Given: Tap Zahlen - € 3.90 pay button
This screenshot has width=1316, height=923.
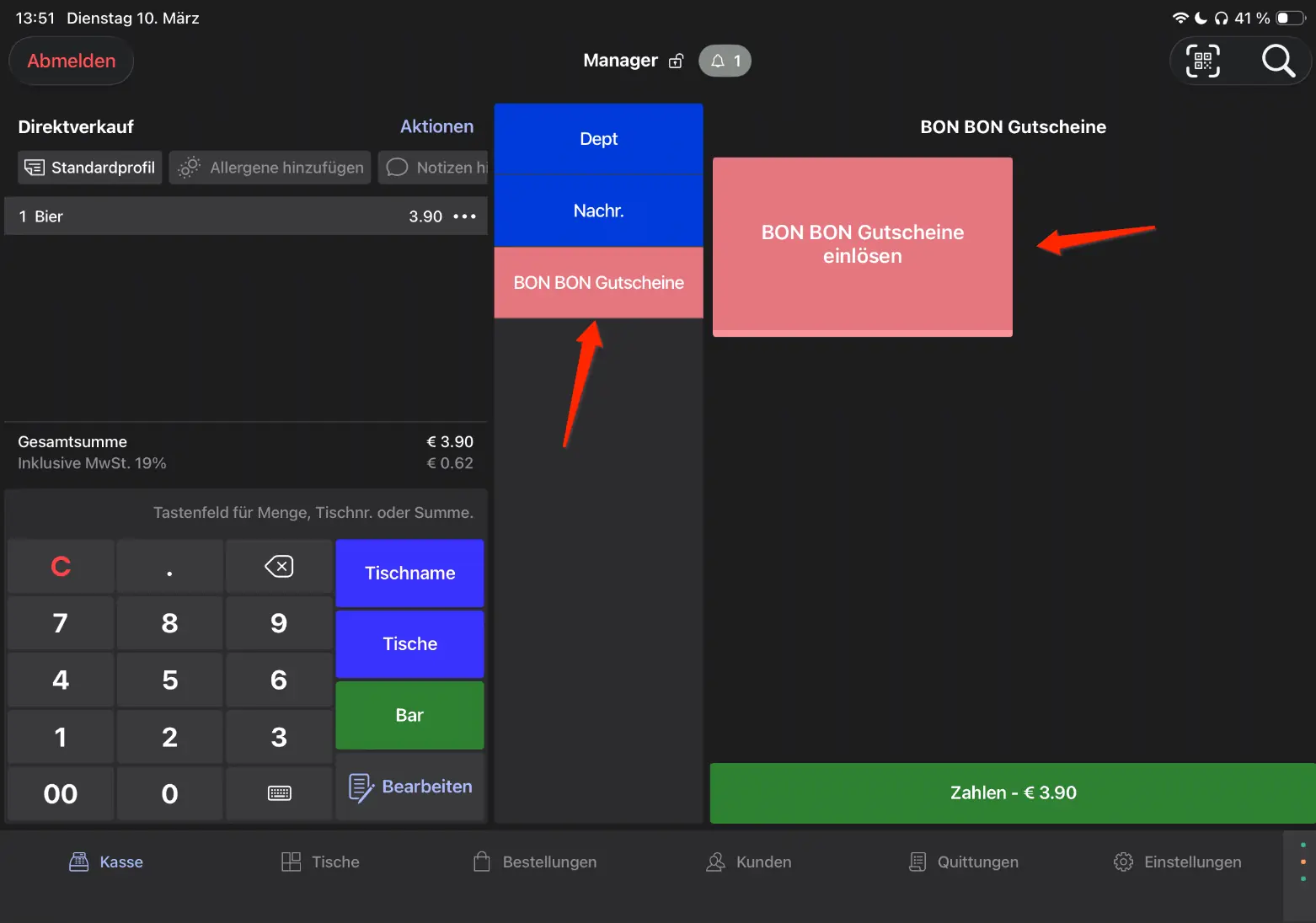Looking at the screenshot, I should (x=1013, y=792).
